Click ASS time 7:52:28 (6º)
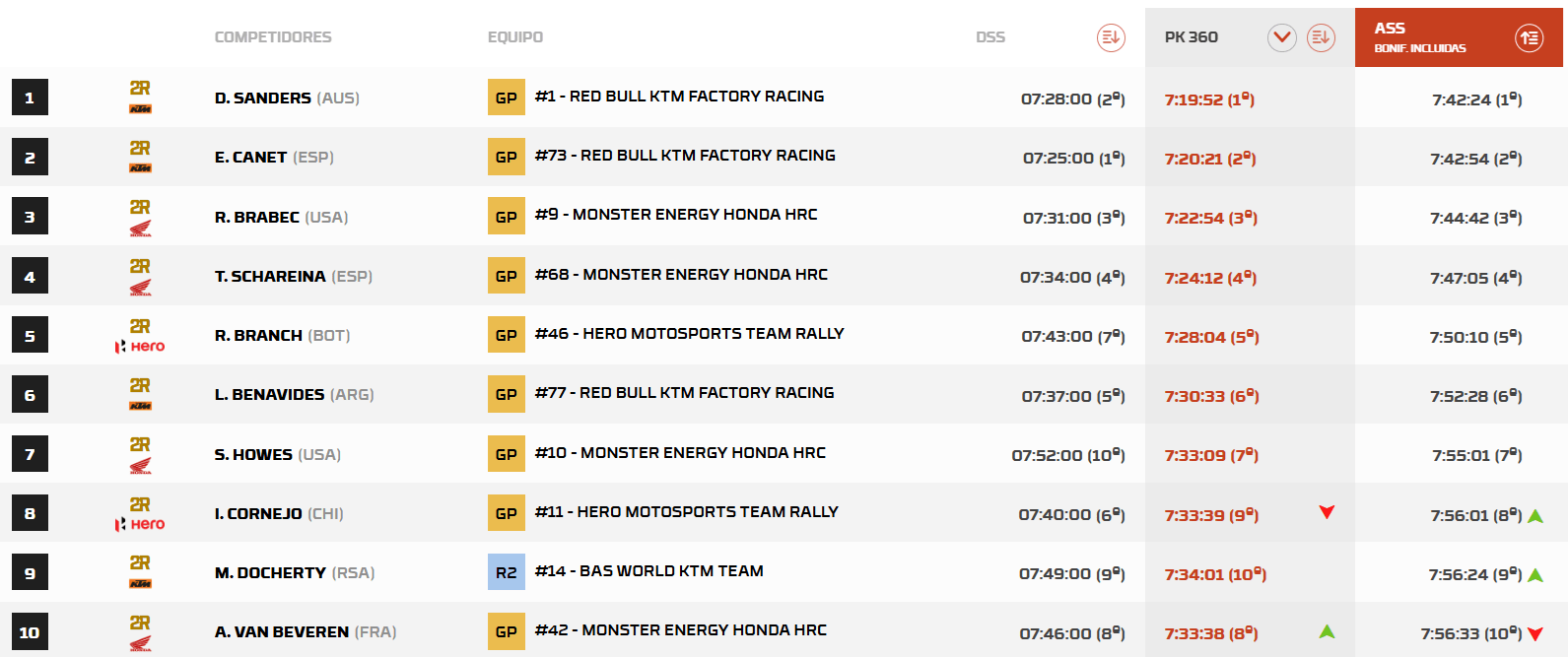 point(1476,397)
